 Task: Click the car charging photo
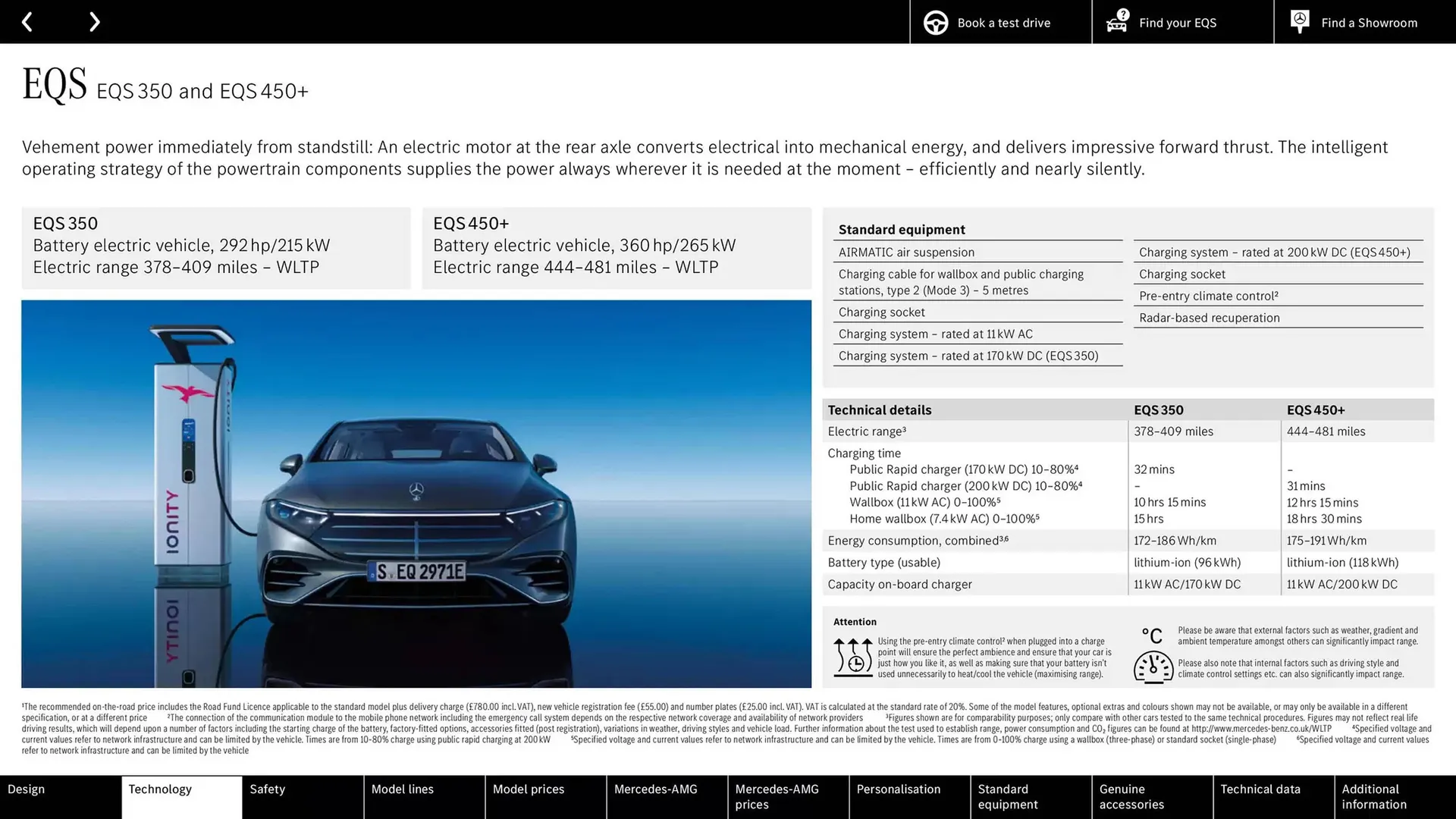point(417,493)
